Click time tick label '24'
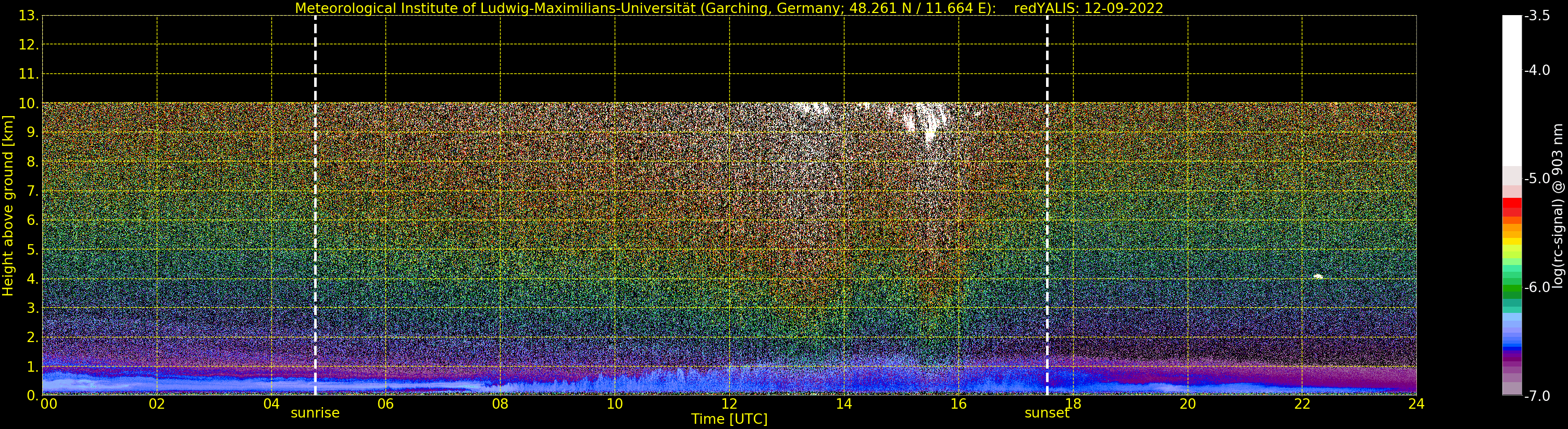 (x=1416, y=403)
